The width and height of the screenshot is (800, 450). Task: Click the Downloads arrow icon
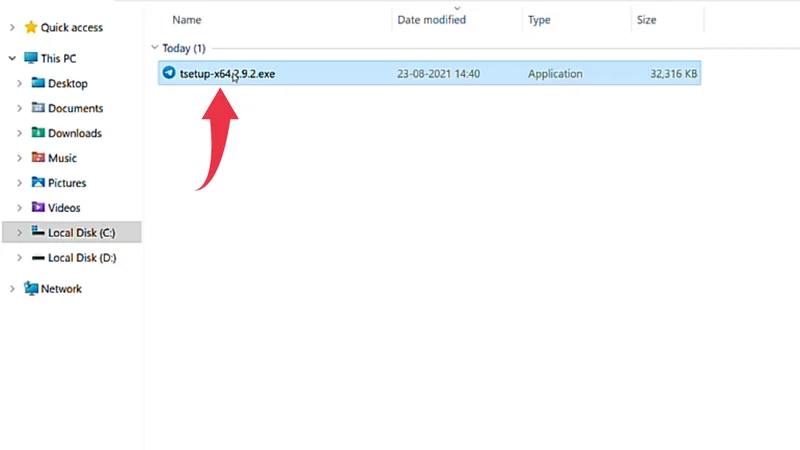(x=38, y=133)
